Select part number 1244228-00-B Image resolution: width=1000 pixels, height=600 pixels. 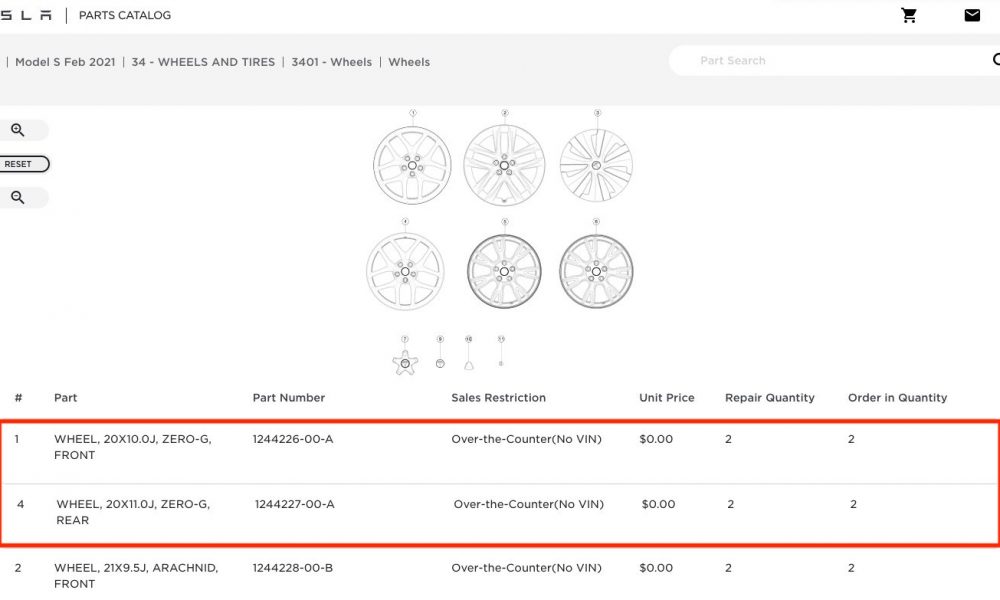pyautogui.click(x=293, y=567)
